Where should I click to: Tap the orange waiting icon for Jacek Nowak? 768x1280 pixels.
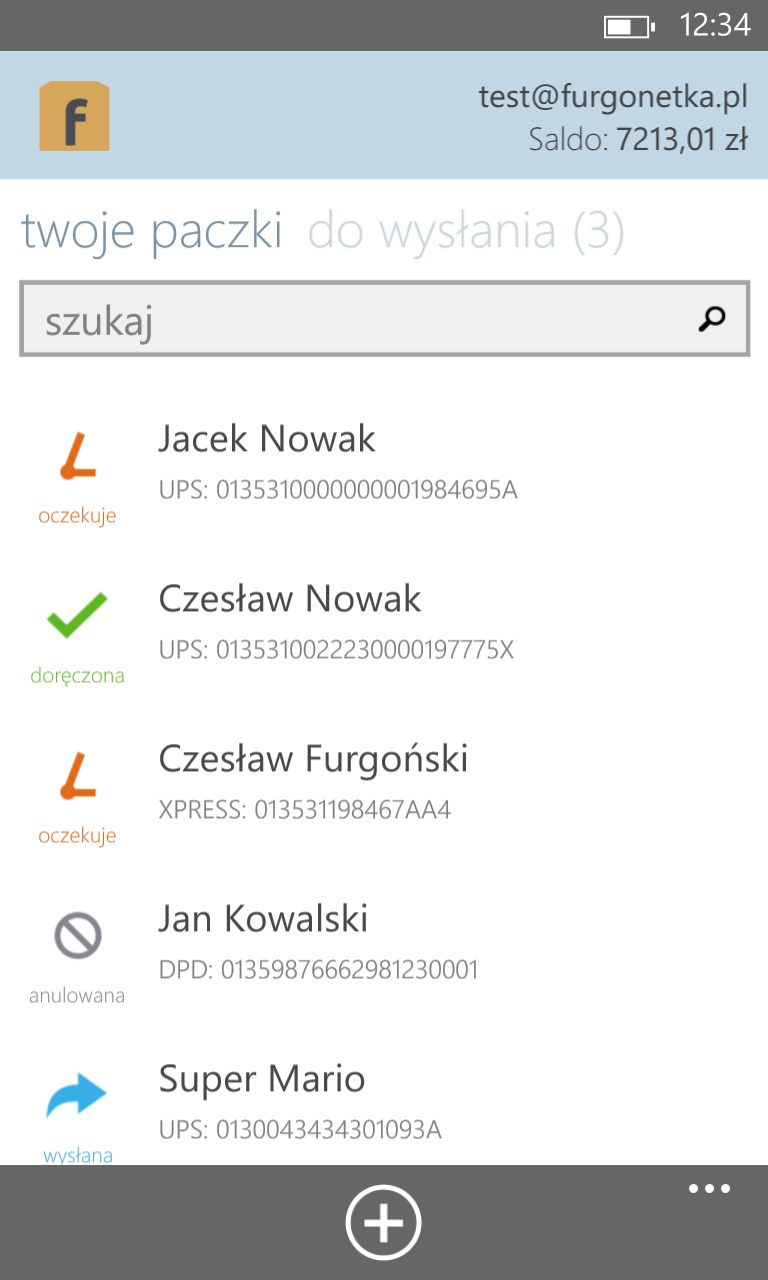77,458
